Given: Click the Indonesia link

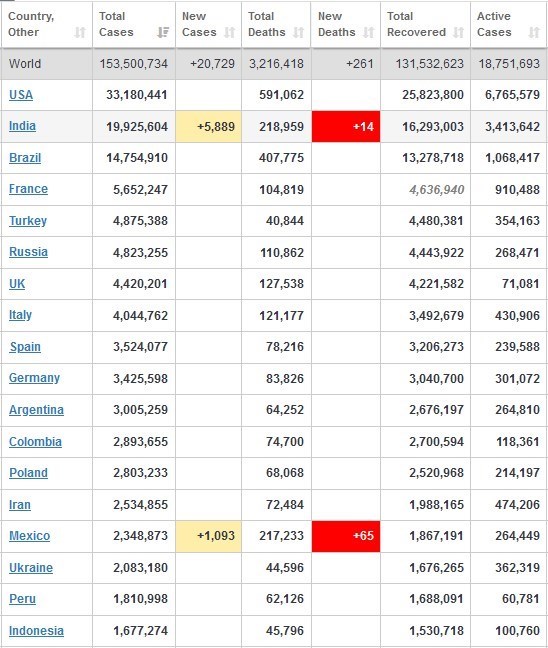Looking at the screenshot, I should pyautogui.click(x=36, y=631).
